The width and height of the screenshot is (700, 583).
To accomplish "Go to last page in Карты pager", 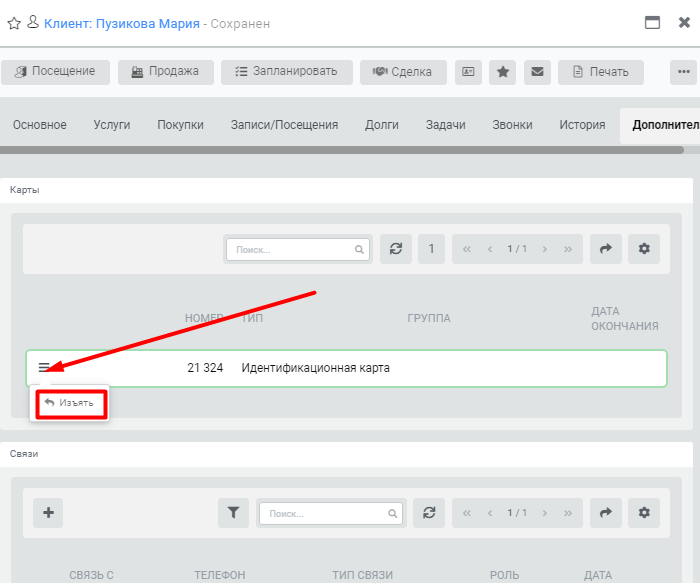I will (x=568, y=249).
